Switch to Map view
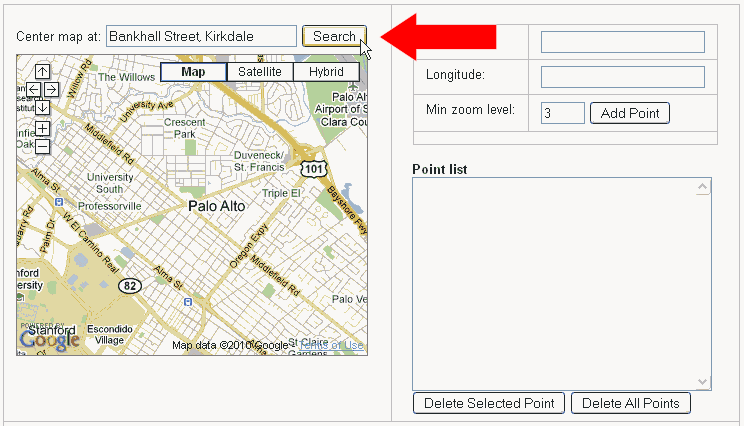Screen dimensions: 744x426 (193, 72)
